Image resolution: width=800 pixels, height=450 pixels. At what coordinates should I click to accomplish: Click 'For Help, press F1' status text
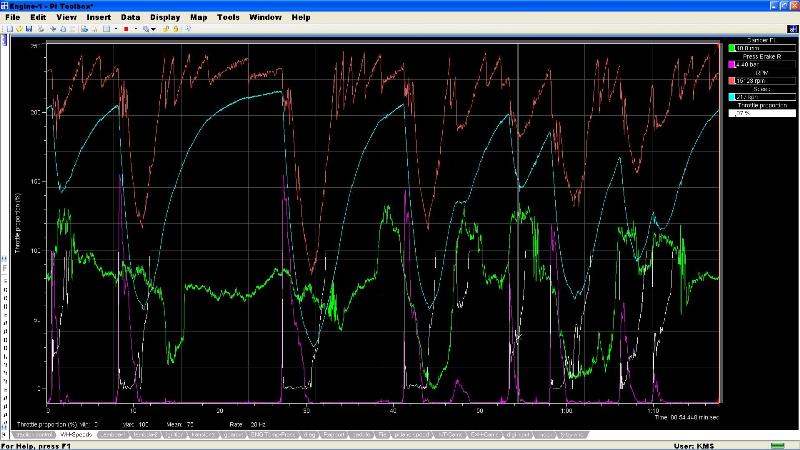[x=36, y=446]
